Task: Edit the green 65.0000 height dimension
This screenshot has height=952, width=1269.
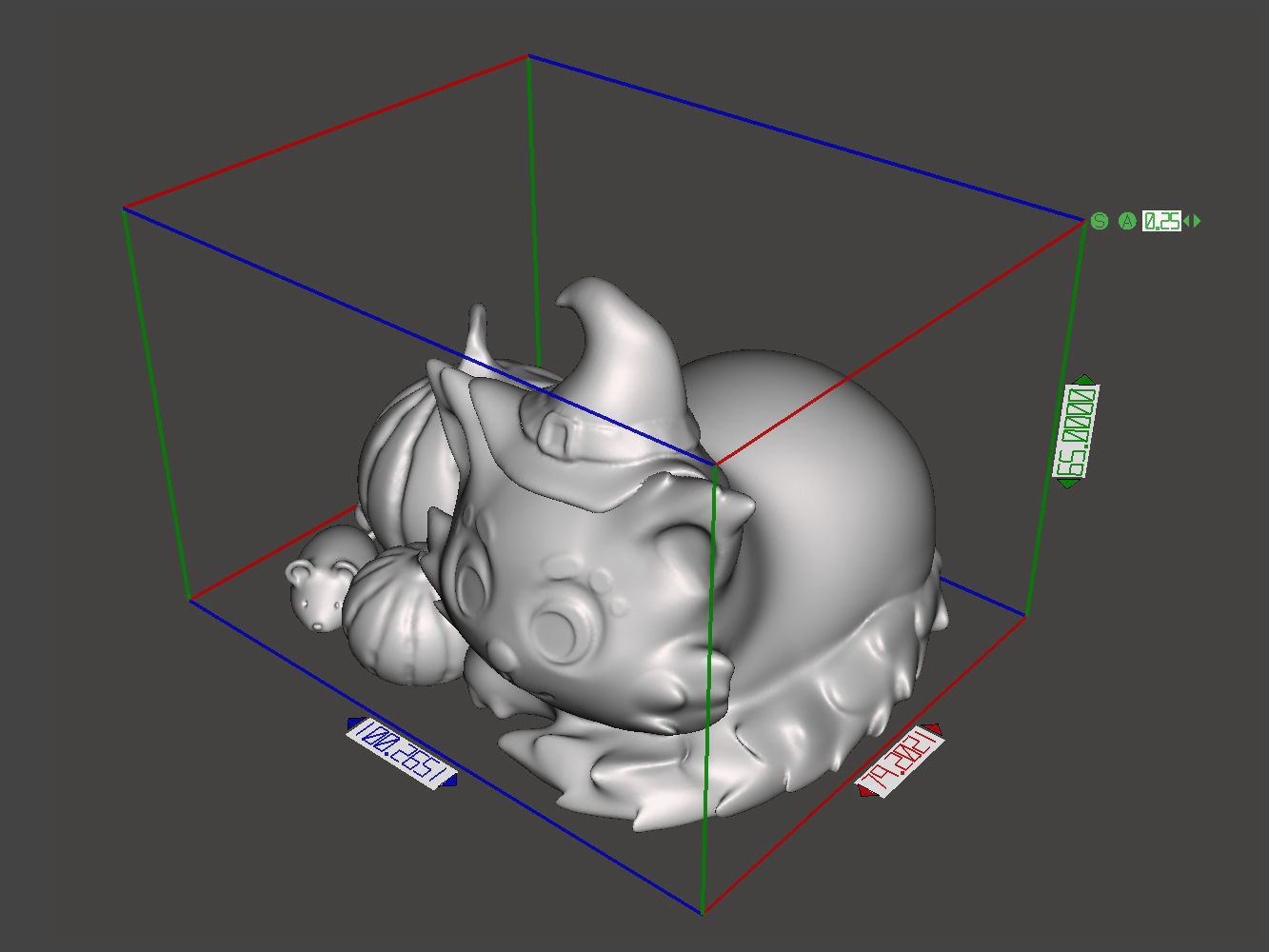Action: [x=1076, y=431]
